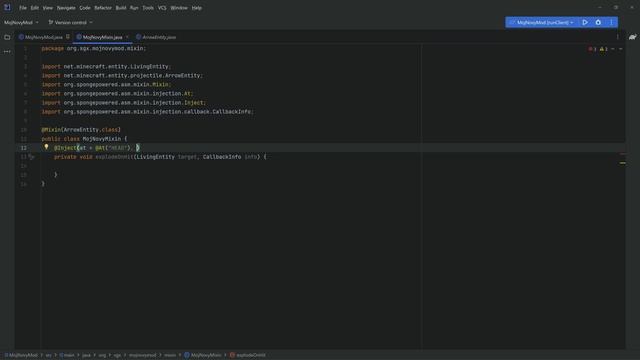This screenshot has width=640, height=360.
Task: Open the editor tabs options menu
Action: tap(618, 37)
